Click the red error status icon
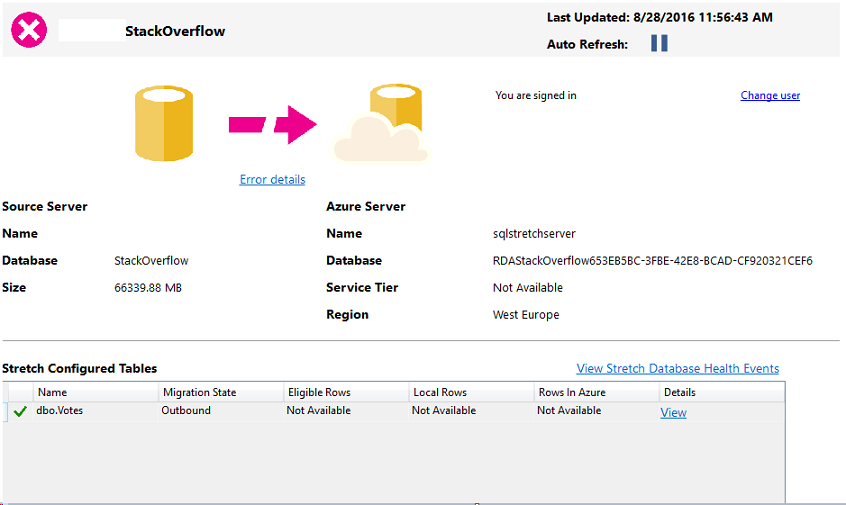 click(29, 30)
